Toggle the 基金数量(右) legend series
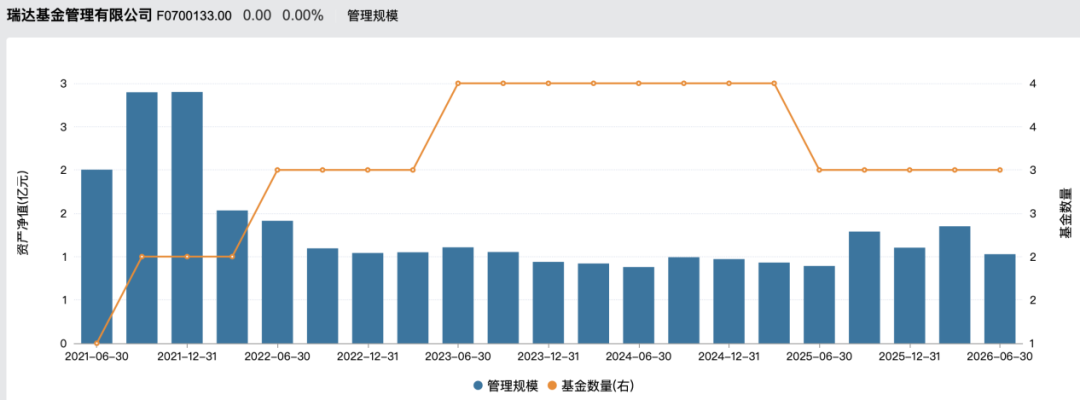The image size is (1080, 400). pyautogui.click(x=594, y=386)
